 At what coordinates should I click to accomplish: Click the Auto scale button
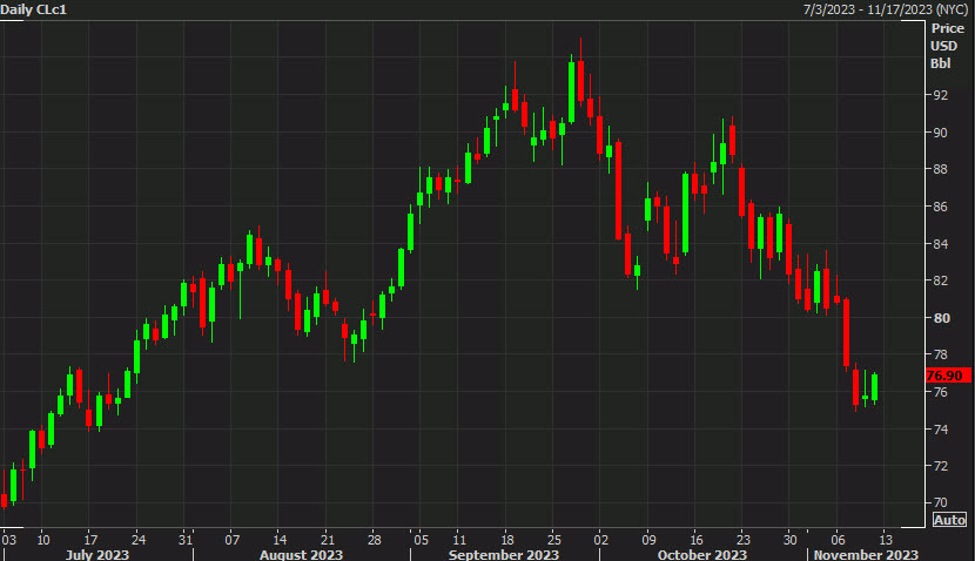(x=949, y=519)
